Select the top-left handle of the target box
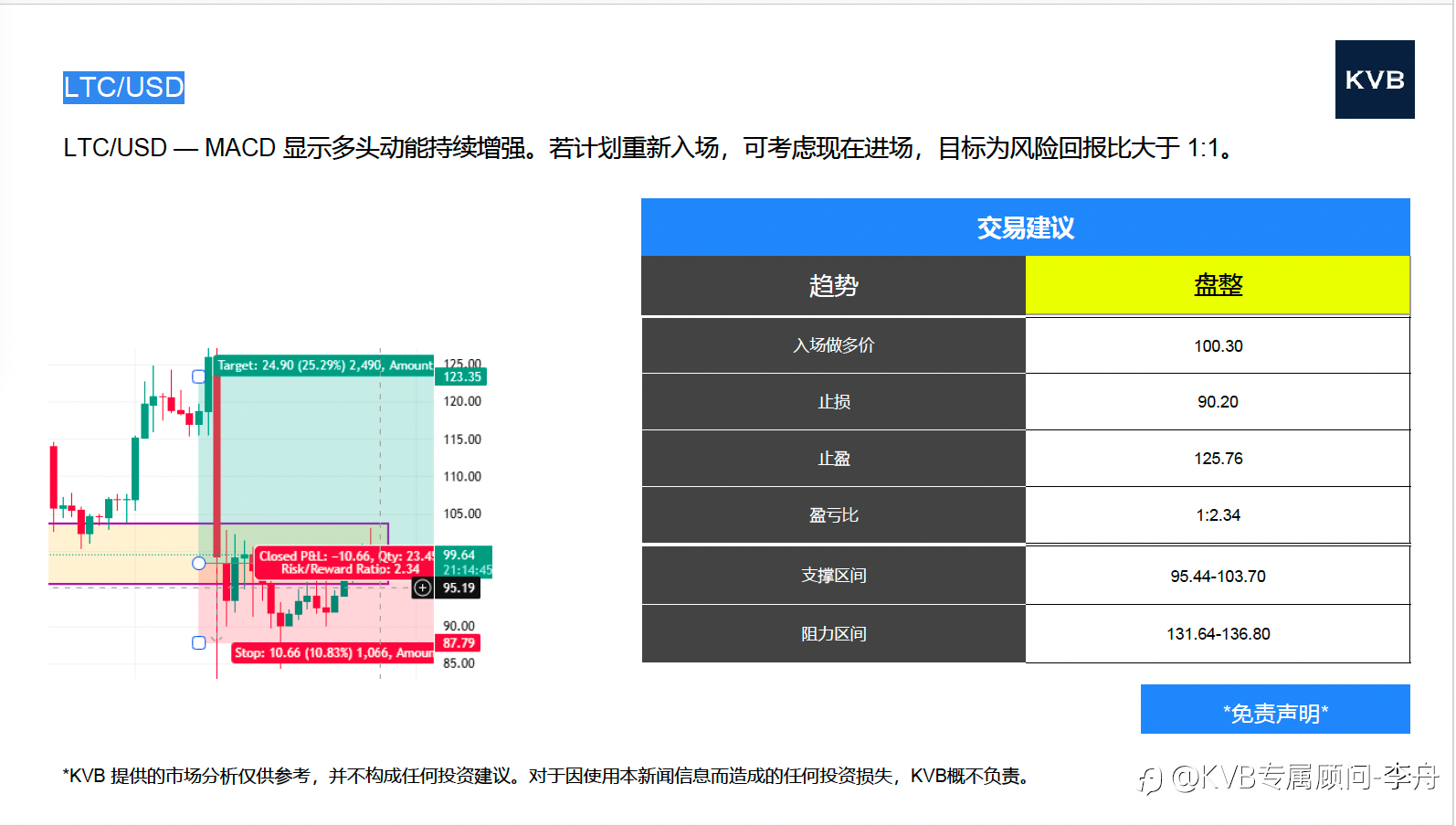Viewport: 1456px width, 826px height. point(198,376)
